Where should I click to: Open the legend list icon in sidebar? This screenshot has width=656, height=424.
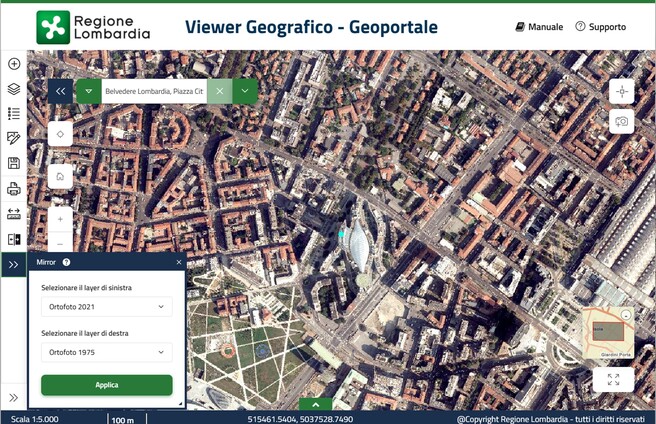click(x=14, y=113)
